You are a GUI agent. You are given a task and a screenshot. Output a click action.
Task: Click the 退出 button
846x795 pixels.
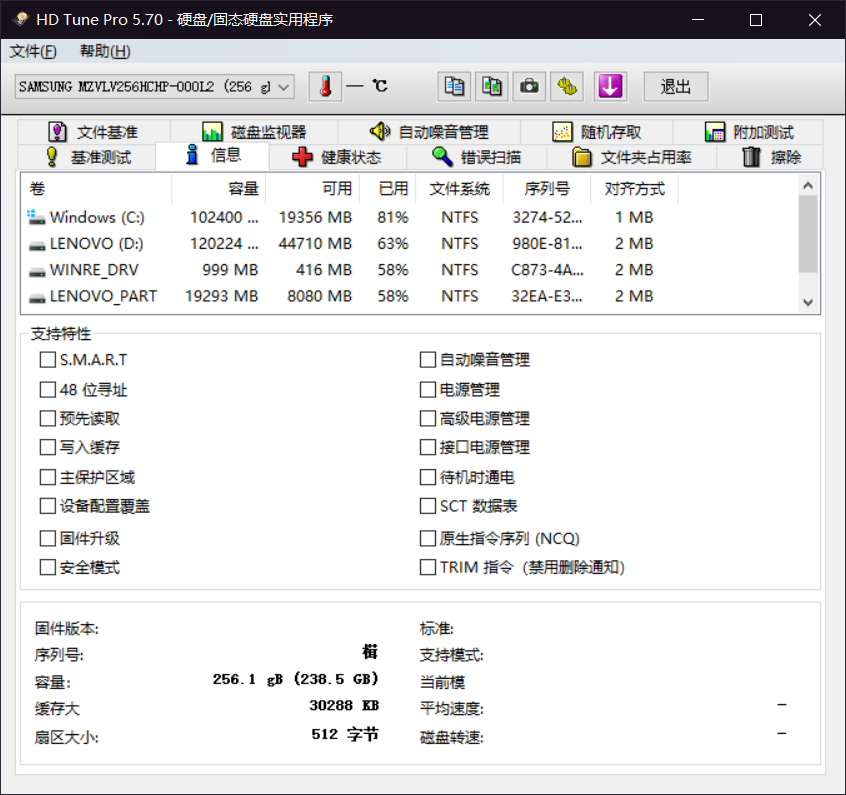click(x=676, y=86)
